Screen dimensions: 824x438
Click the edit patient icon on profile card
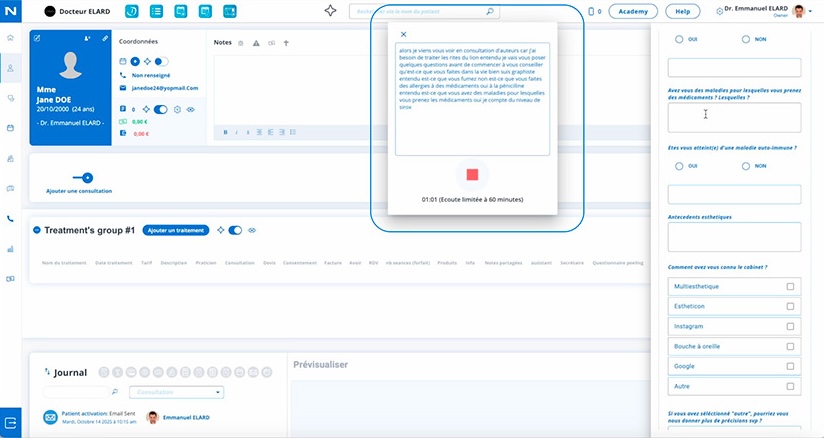(x=38, y=37)
